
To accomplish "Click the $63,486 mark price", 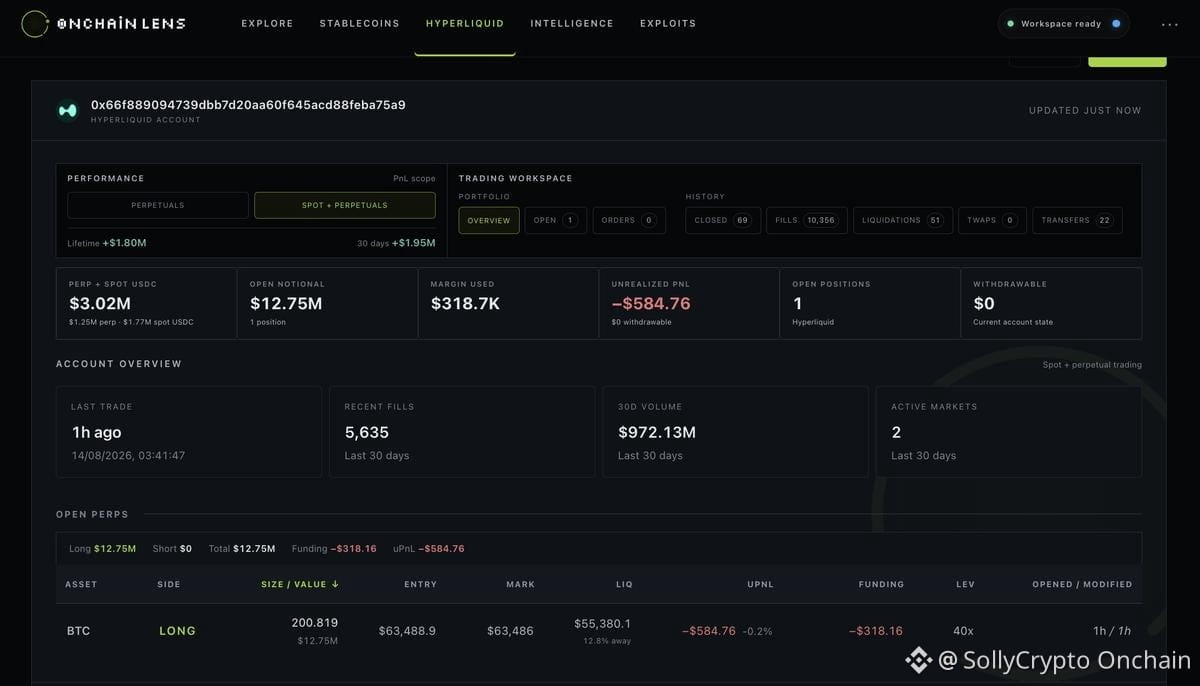I will (511, 631).
